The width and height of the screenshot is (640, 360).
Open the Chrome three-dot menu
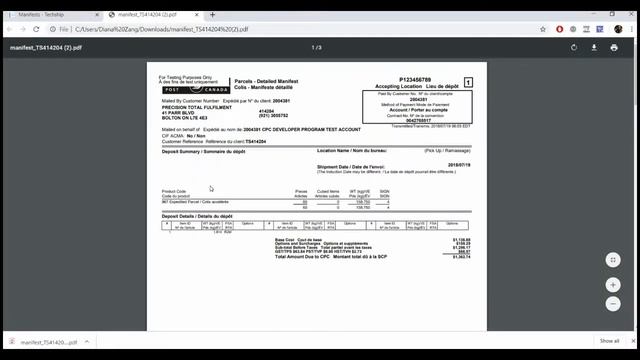coord(632,29)
